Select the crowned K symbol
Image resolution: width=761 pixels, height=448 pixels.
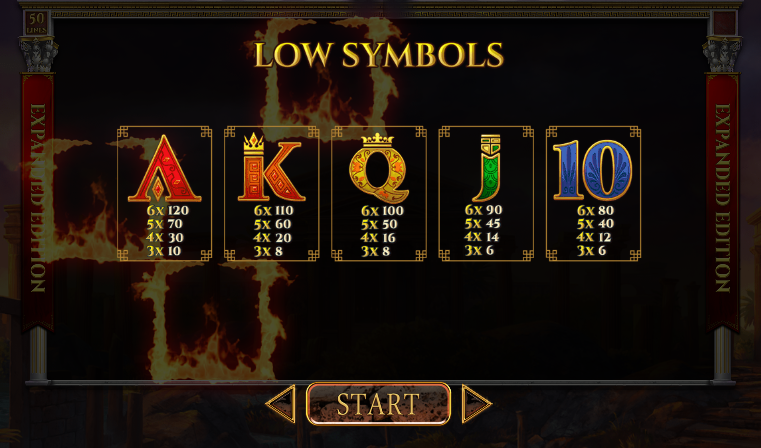tap(271, 166)
